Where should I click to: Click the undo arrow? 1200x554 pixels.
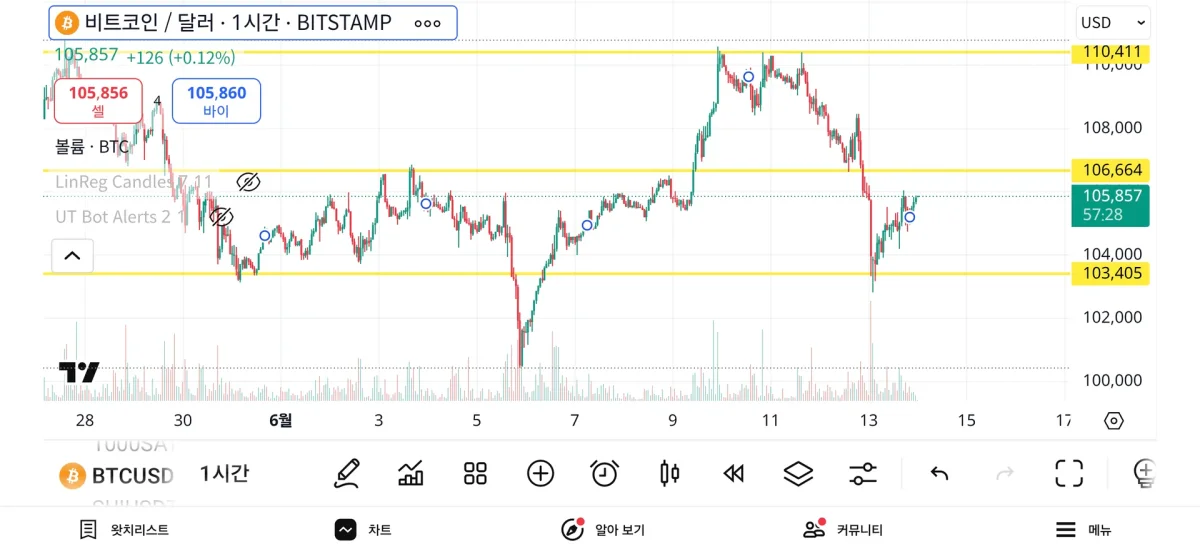click(939, 473)
